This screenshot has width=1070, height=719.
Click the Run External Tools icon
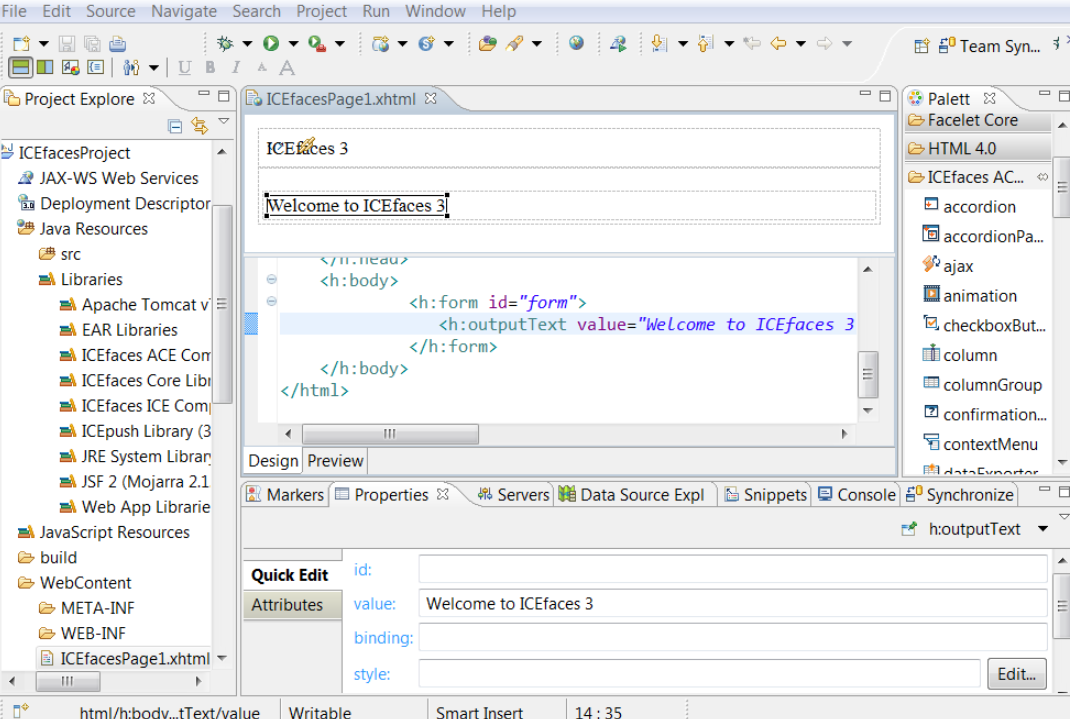click(x=317, y=44)
